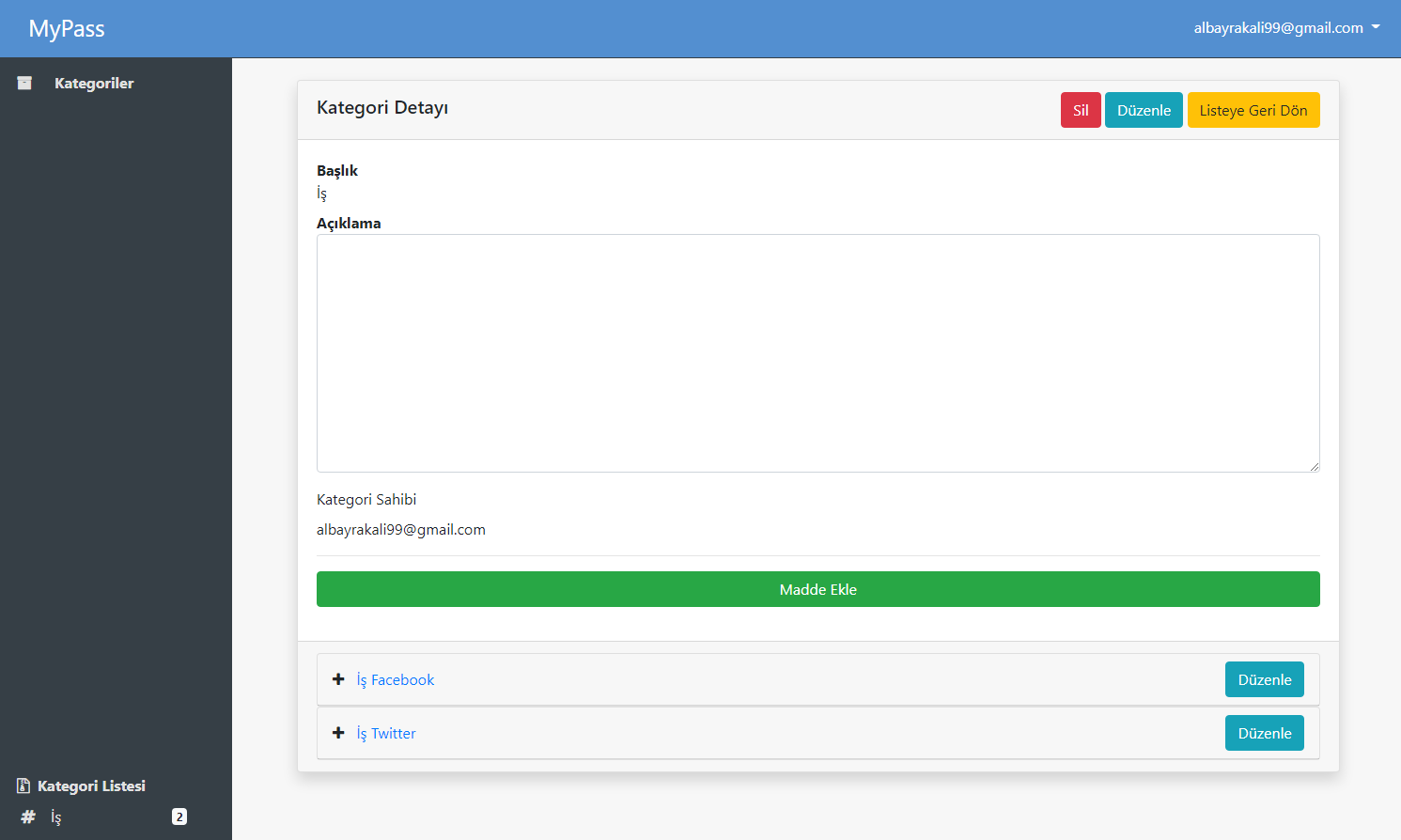Open the Kategoriler sidebar menu item
Screen dimensions: 1401x840
[x=94, y=83]
